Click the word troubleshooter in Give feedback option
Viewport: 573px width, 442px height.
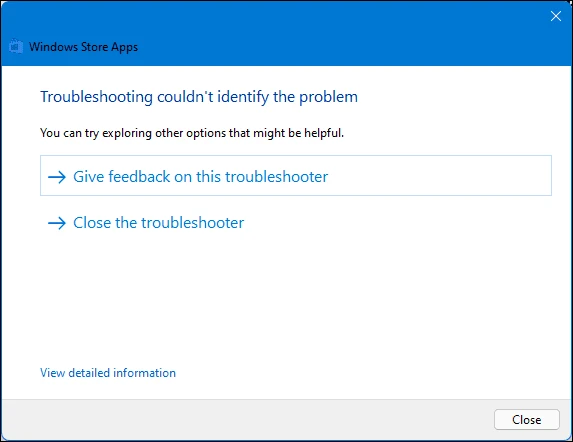tap(276, 177)
